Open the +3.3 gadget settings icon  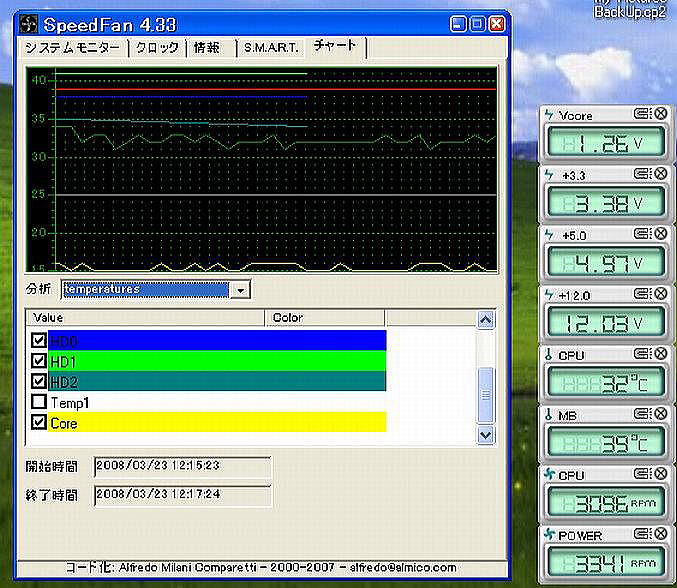[642, 174]
